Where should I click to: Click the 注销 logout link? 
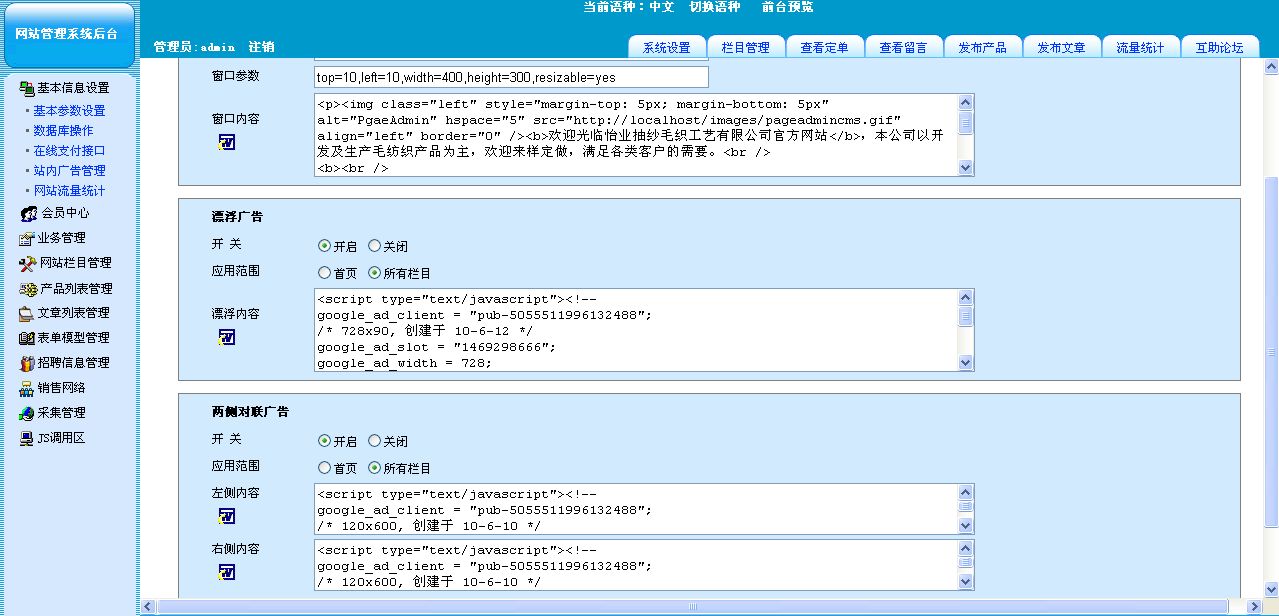click(262, 47)
